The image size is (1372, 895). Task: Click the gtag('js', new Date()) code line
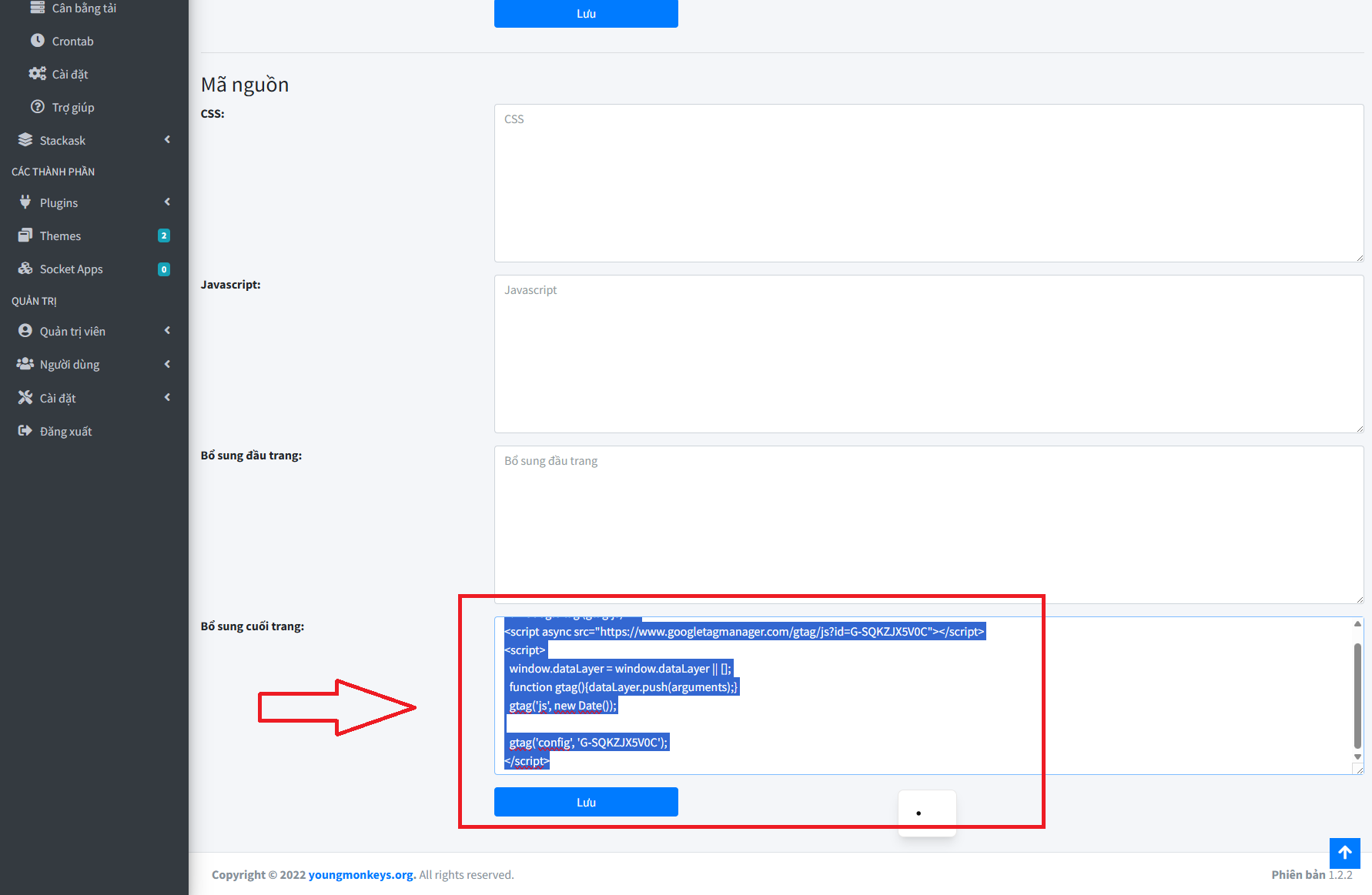[x=563, y=706]
